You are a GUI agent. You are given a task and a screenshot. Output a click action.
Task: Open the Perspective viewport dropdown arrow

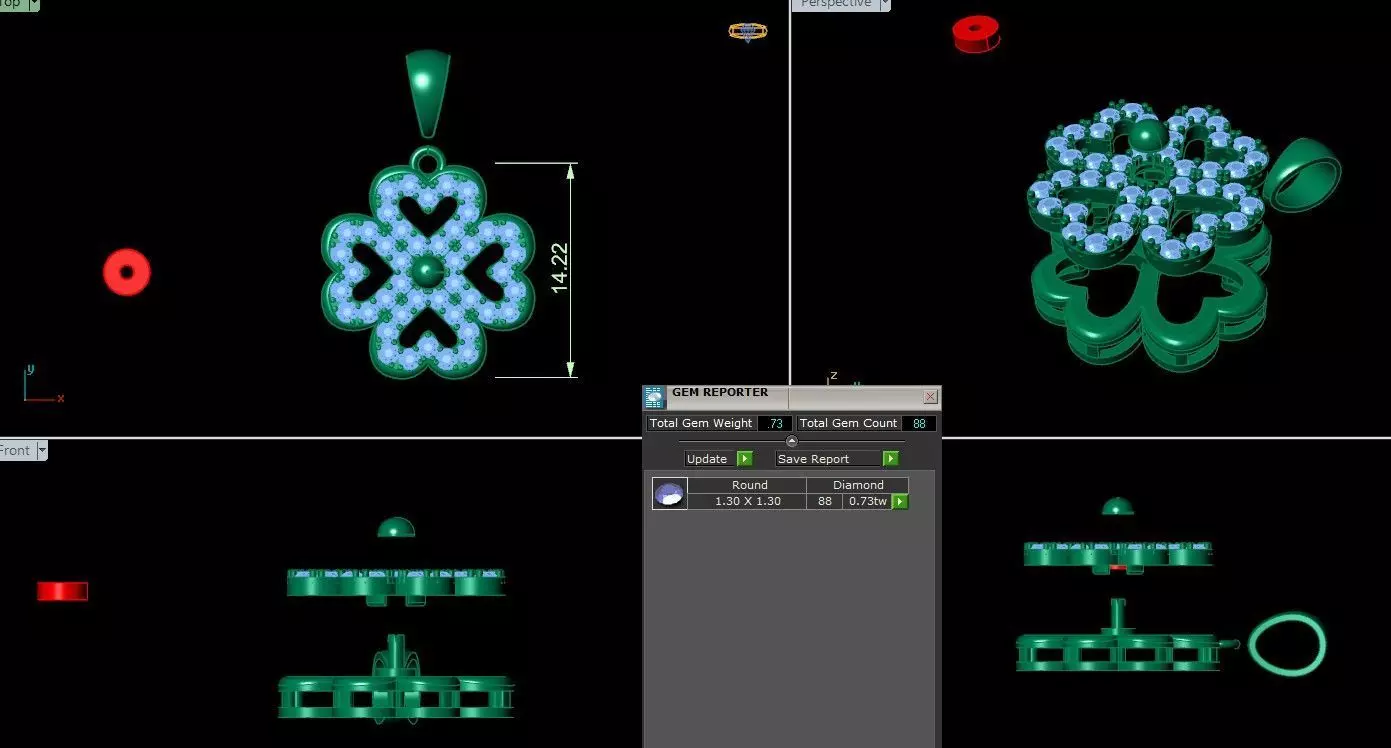coord(884,4)
